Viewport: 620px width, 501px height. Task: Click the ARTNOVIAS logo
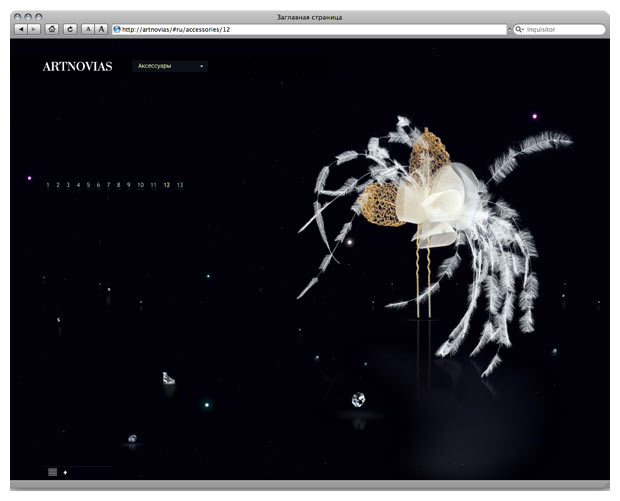[77, 67]
